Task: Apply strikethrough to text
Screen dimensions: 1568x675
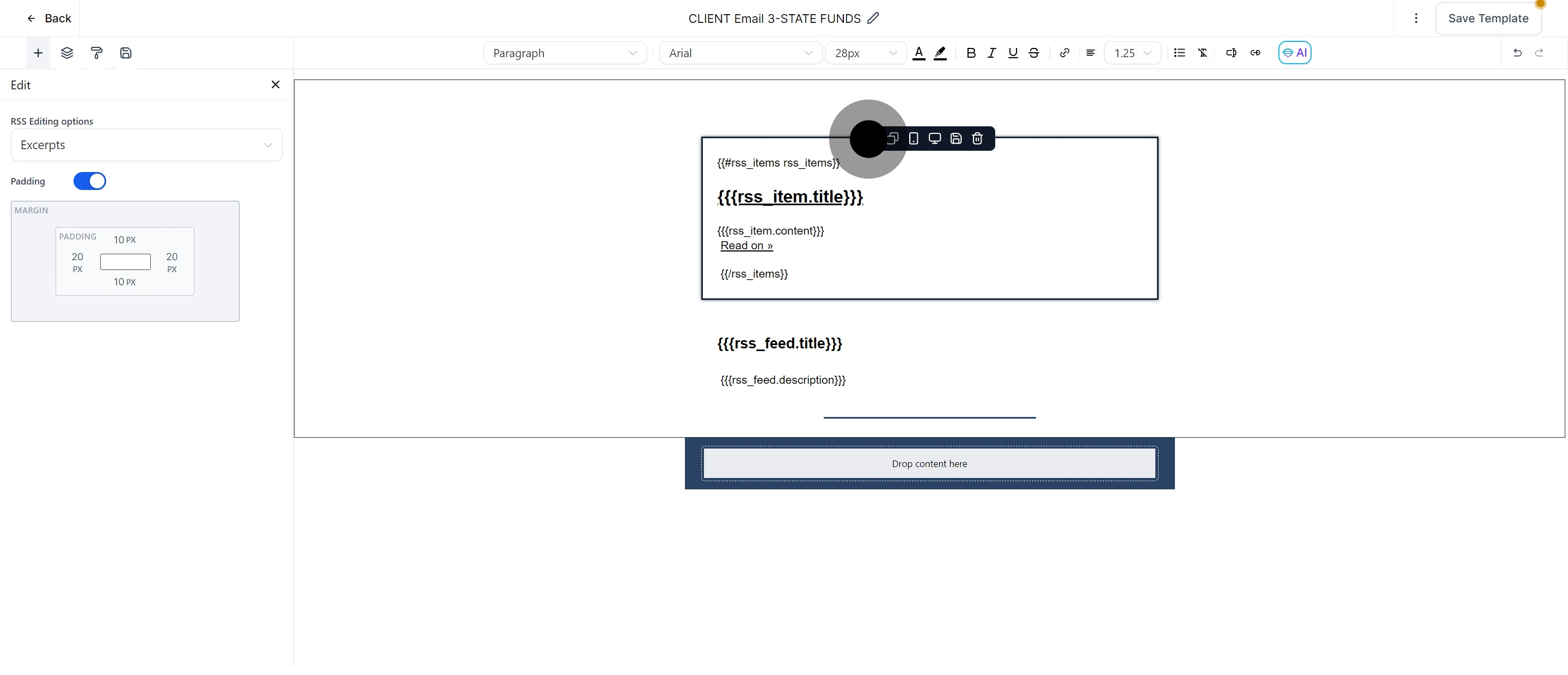Action: click(x=1033, y=53)
